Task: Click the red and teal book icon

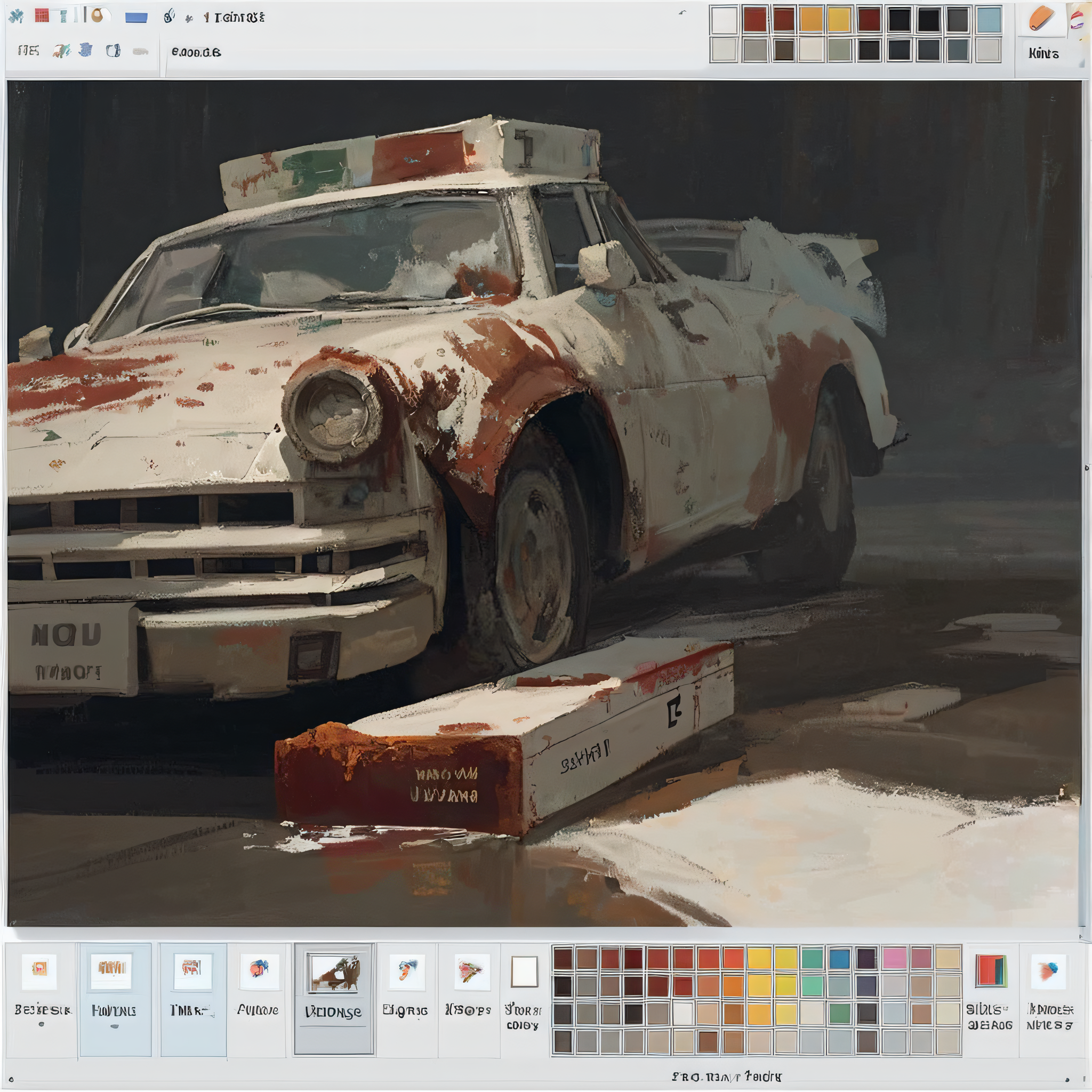Action: pos(991,970)
